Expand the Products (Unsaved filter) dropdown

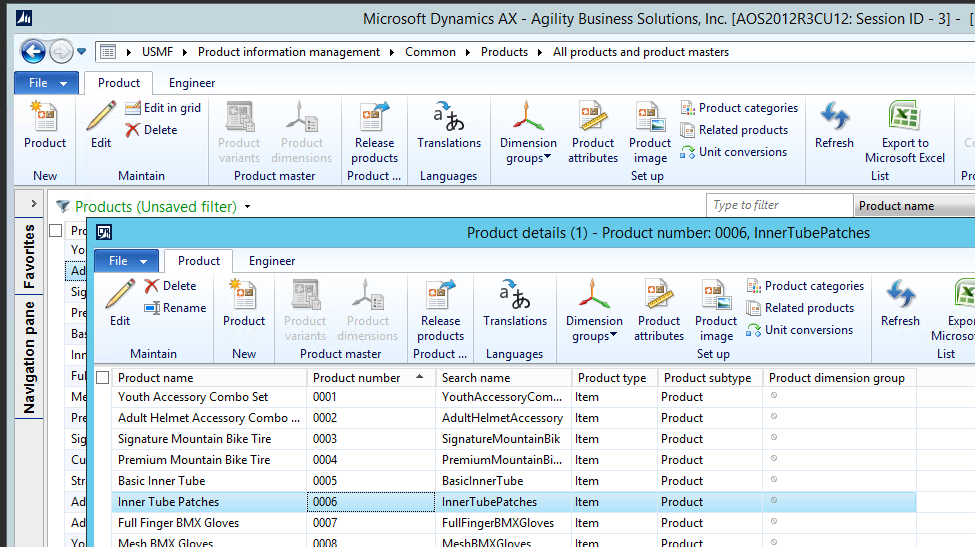pyautogui.click(x=247, y=206)
